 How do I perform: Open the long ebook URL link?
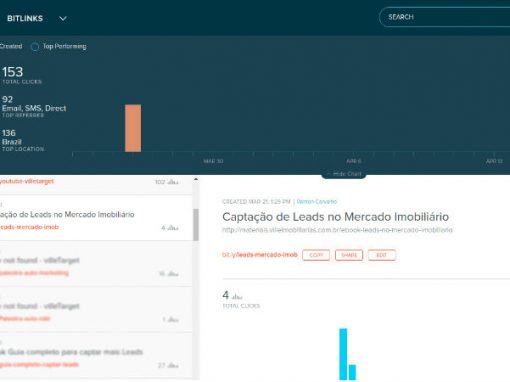pyautogui.click(x=337, y=230)
